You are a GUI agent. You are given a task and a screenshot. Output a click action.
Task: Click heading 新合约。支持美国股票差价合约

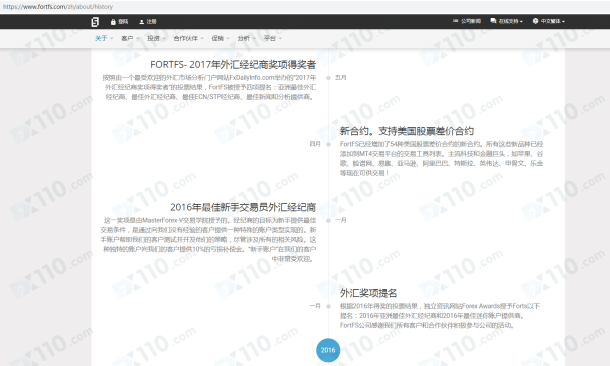(x=407, y=131)
